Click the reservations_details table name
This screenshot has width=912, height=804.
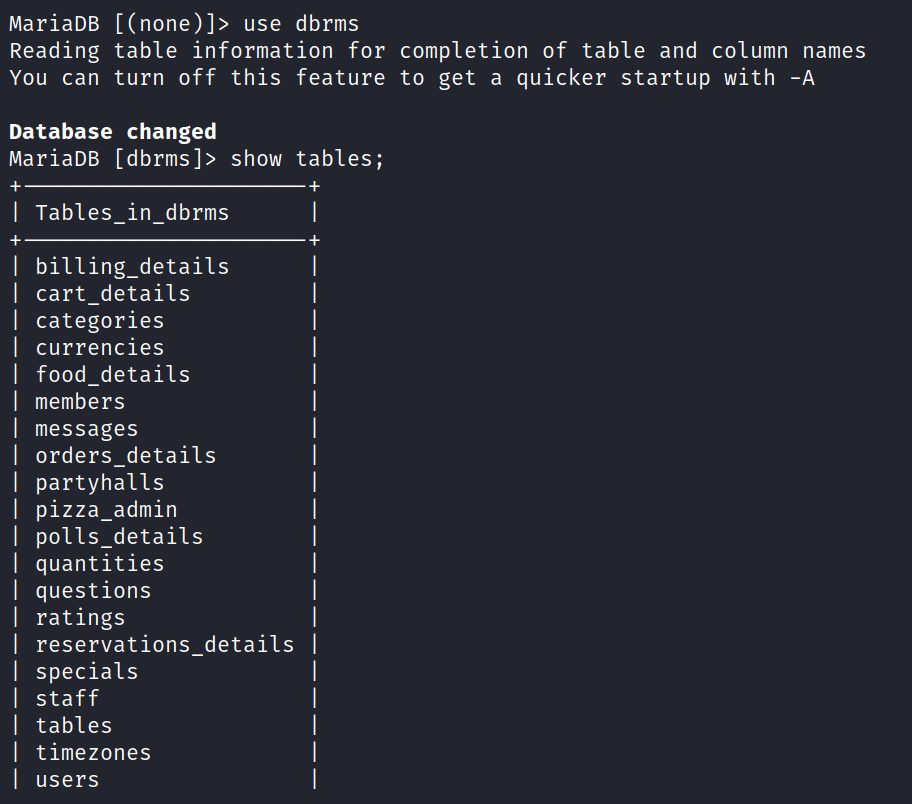[165, 645]
